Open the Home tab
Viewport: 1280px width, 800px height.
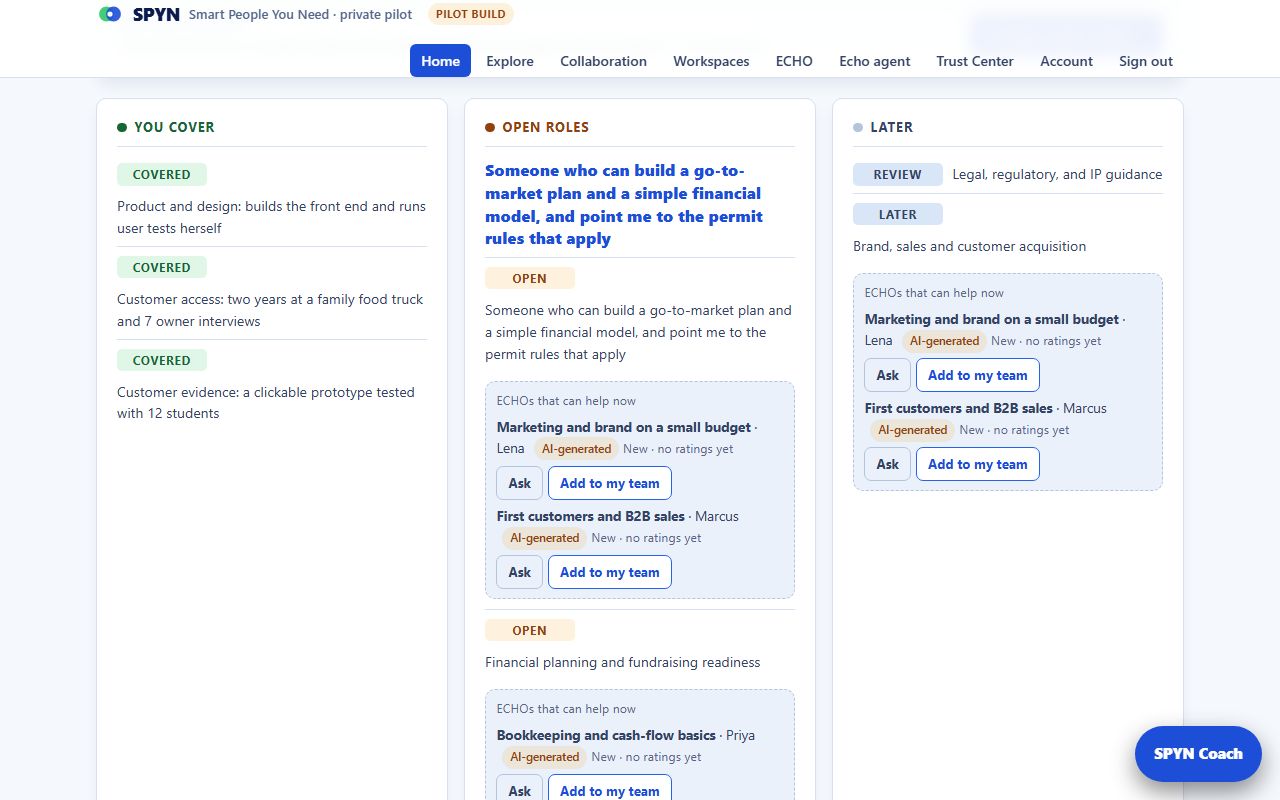click(x=440, y=61)
